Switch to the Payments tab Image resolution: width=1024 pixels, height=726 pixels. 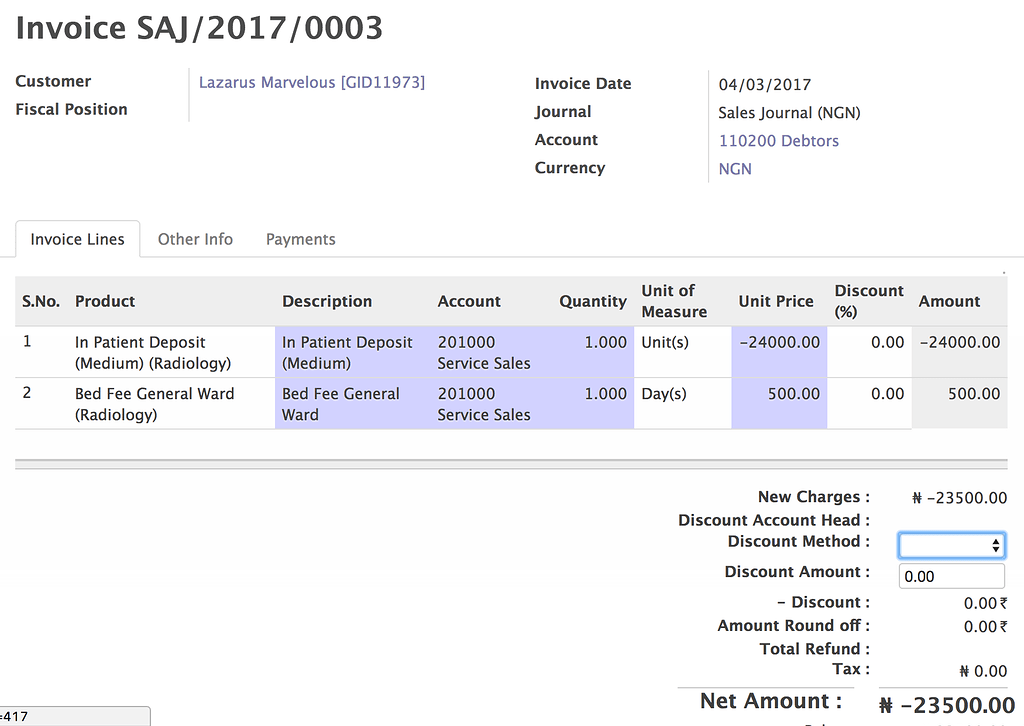(x=300, y=239)
